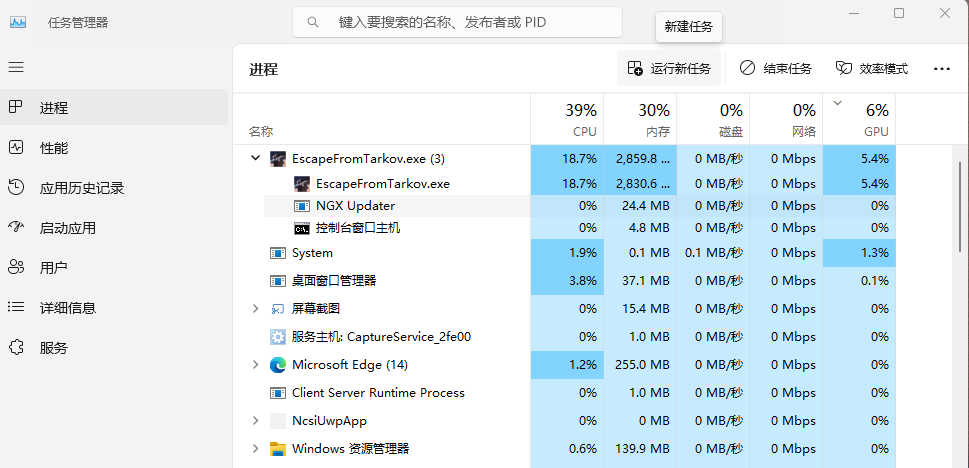Click the 运行新任务 button

[x=669, y=69]
